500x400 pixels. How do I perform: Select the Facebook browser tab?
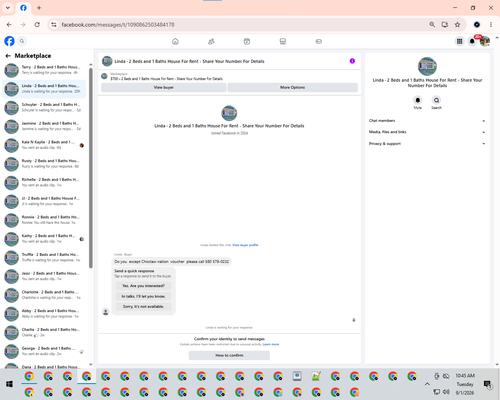click(x=23, y=8)
